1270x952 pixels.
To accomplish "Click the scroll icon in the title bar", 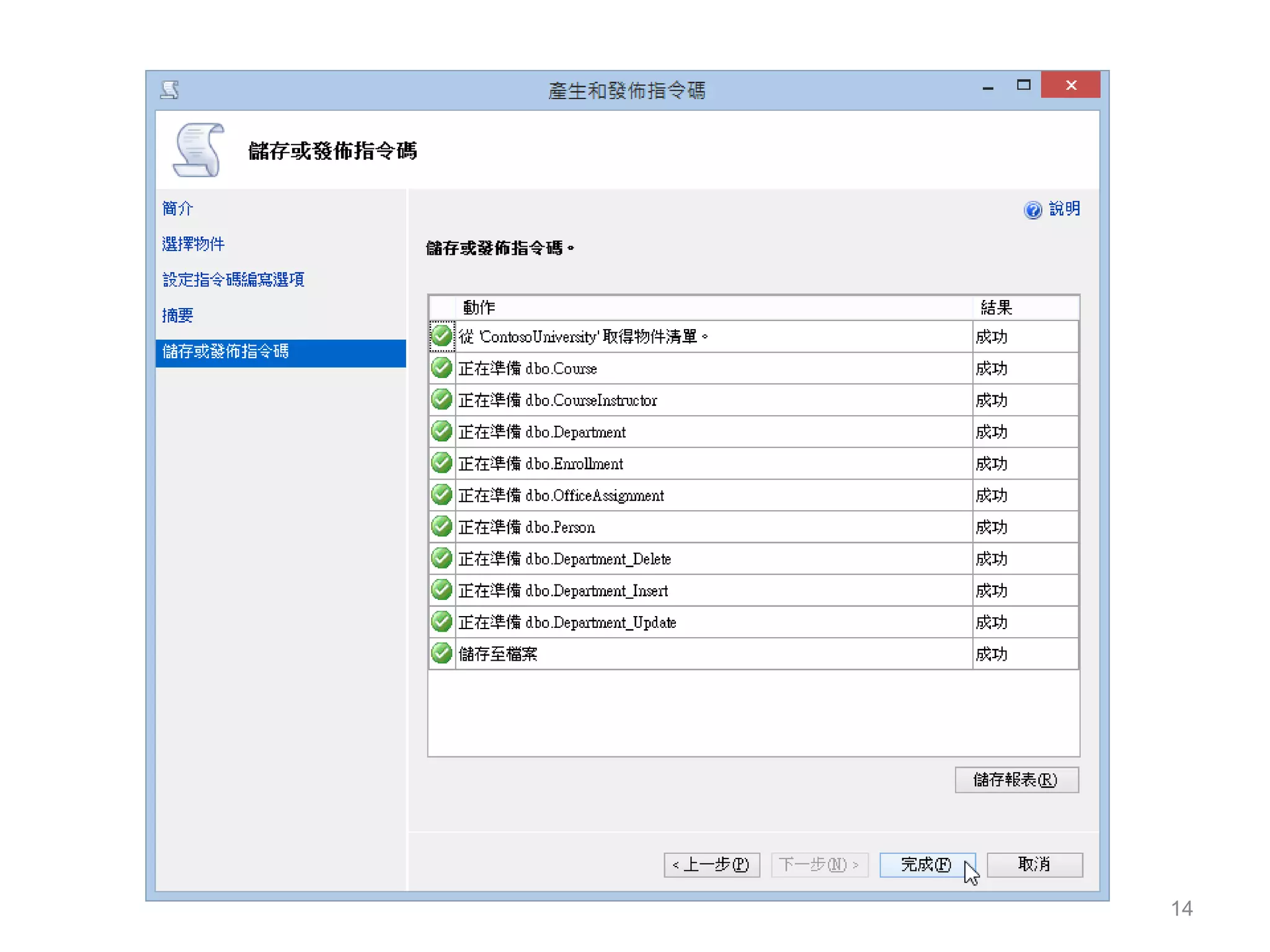I will 169,90.
